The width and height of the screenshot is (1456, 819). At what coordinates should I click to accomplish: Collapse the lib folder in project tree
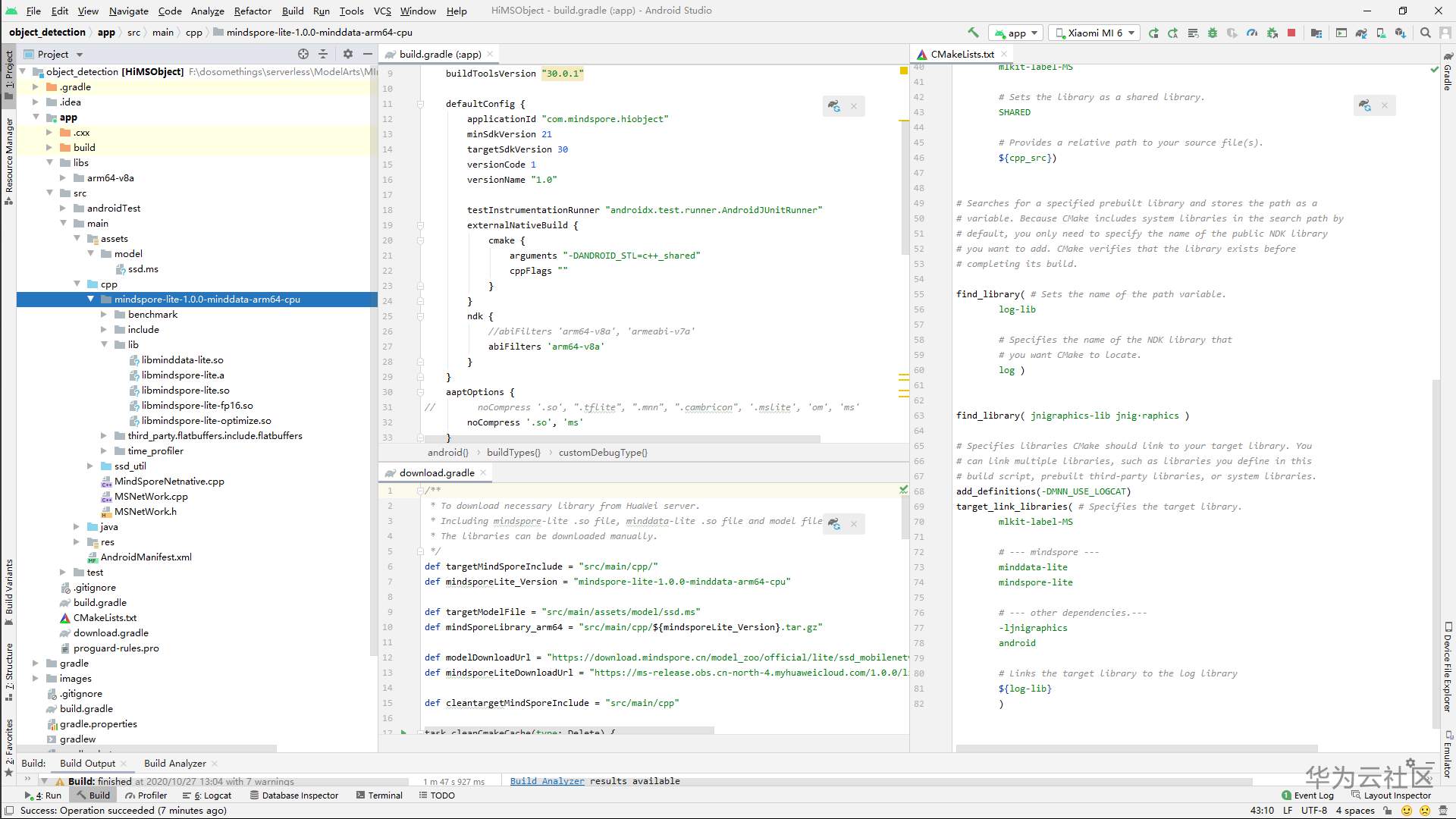tap(105, 345)
